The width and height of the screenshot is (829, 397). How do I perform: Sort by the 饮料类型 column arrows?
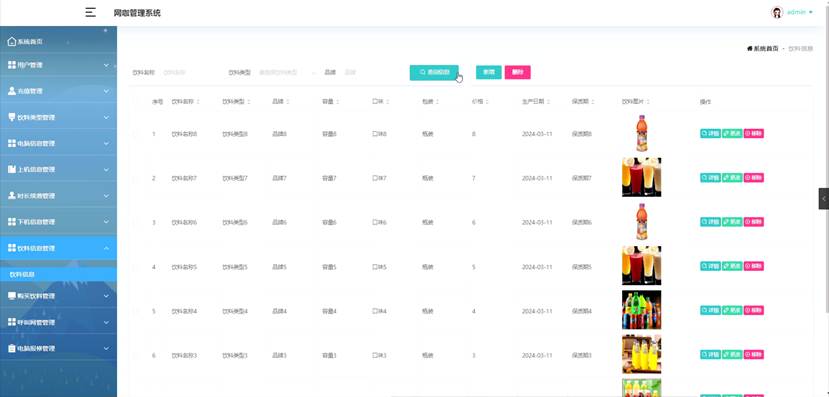[x=248, y=101]
